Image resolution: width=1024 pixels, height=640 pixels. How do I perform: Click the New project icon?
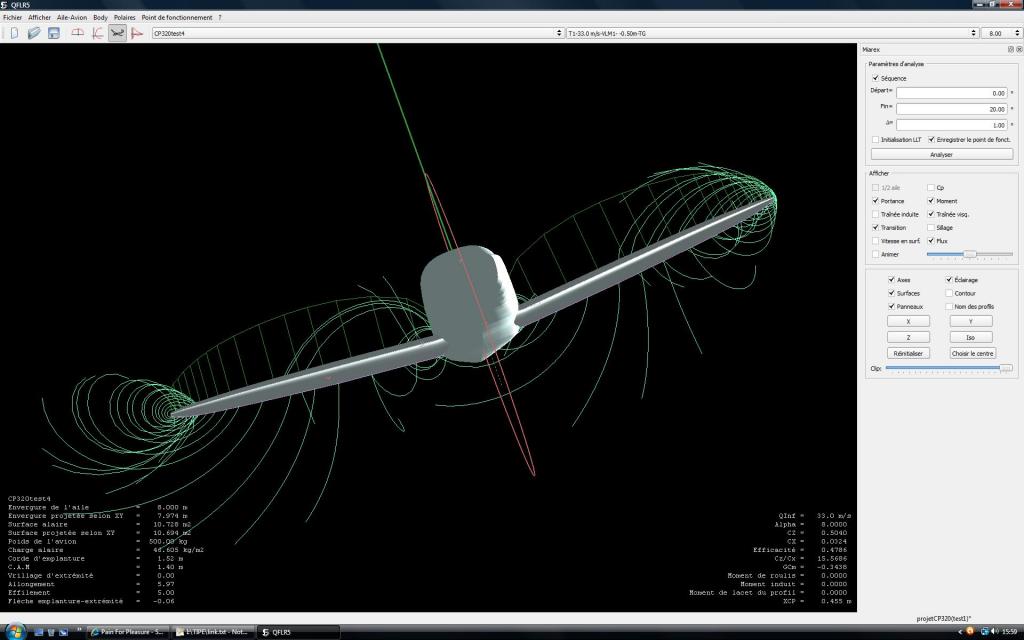14,33
